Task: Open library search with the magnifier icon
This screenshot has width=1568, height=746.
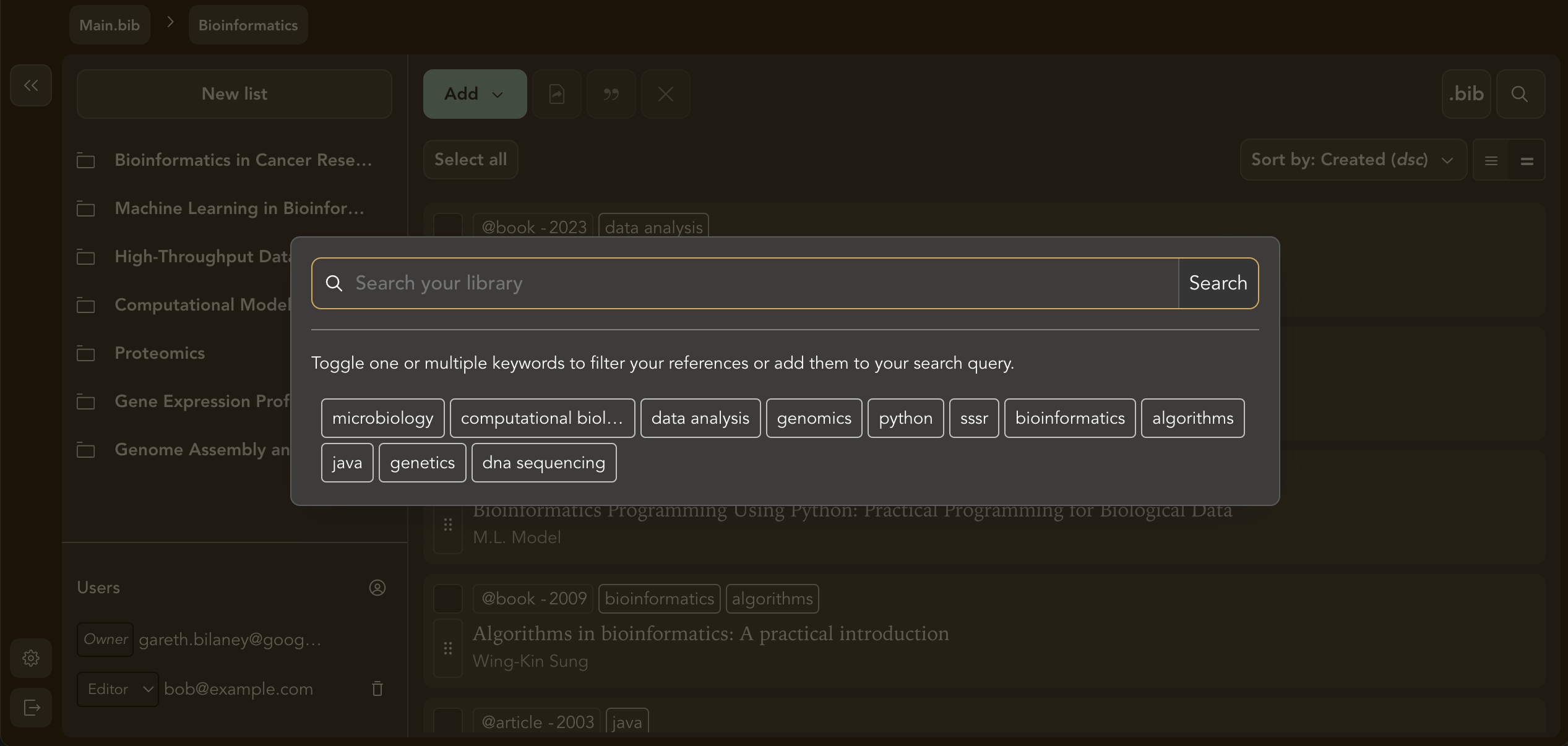Action: pos(1520,94)
